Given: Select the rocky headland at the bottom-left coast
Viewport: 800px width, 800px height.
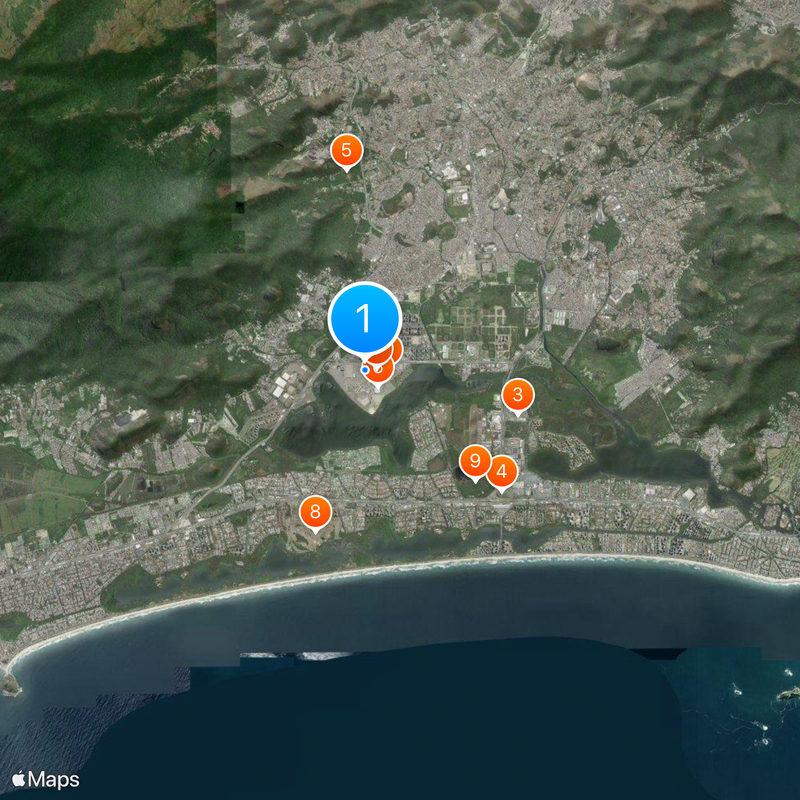Looking at the screenshot, I should (10, 682).
